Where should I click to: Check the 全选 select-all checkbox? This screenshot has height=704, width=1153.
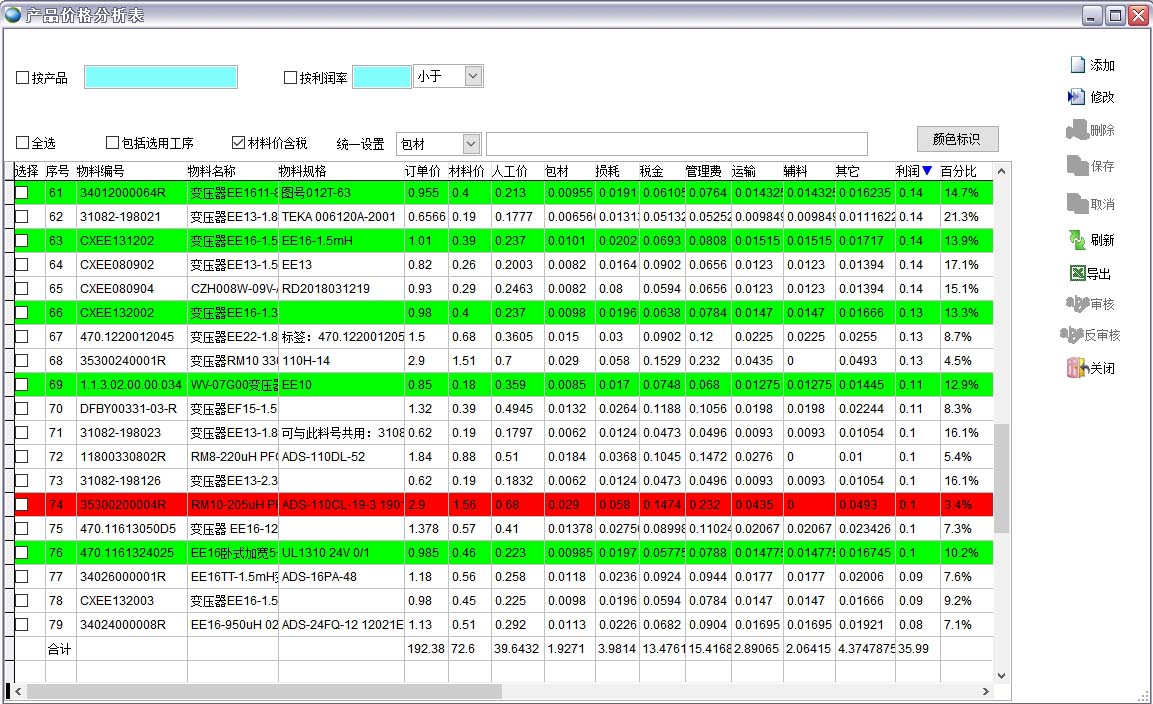click(x=23, y=143)
